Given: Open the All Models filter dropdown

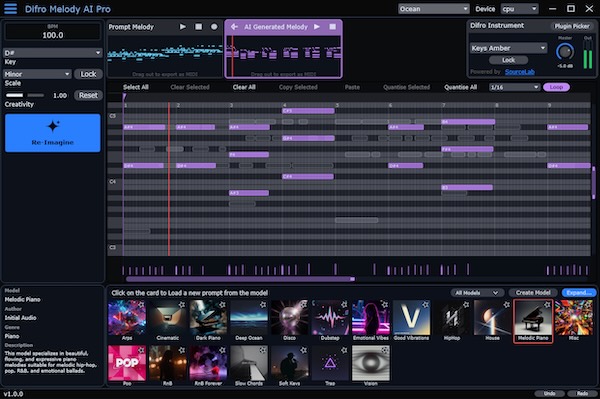Looking at the screenshot, I should pos(477,293).
